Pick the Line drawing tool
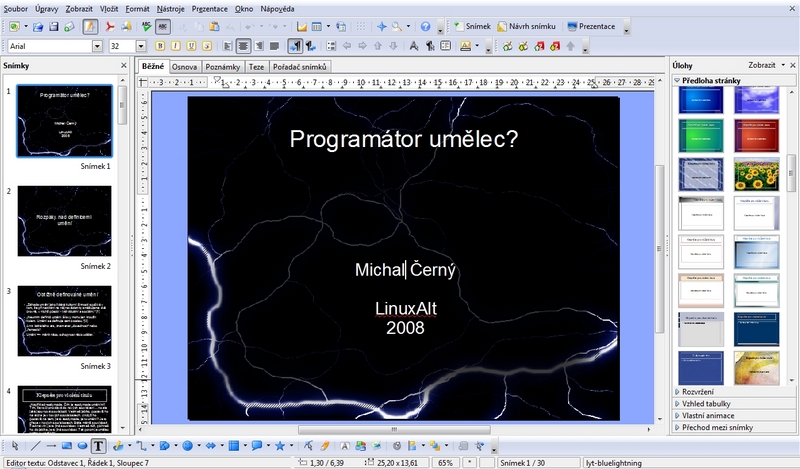800x469 pixels. 35,446
